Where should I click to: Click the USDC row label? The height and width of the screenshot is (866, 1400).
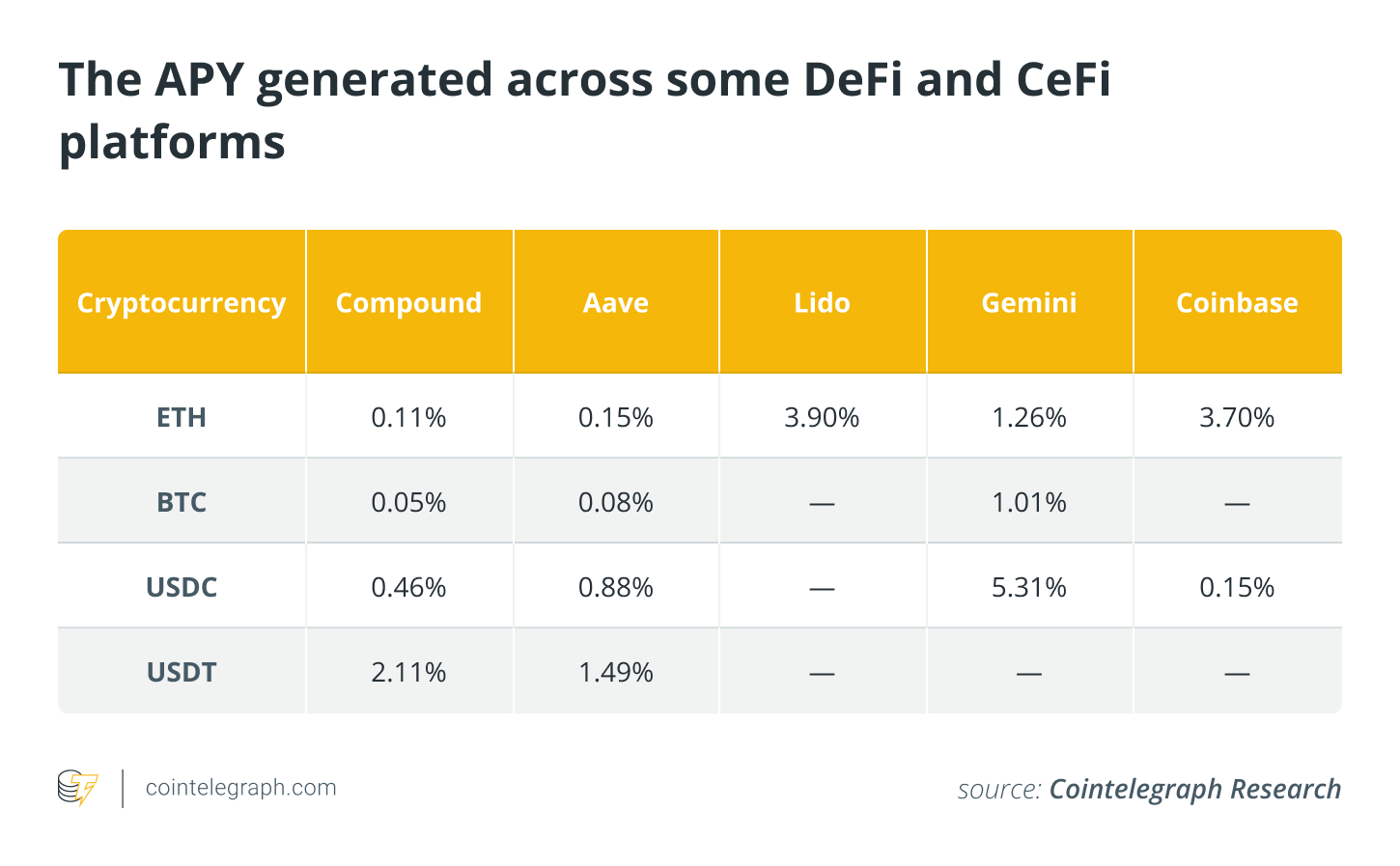pos(182,587)
